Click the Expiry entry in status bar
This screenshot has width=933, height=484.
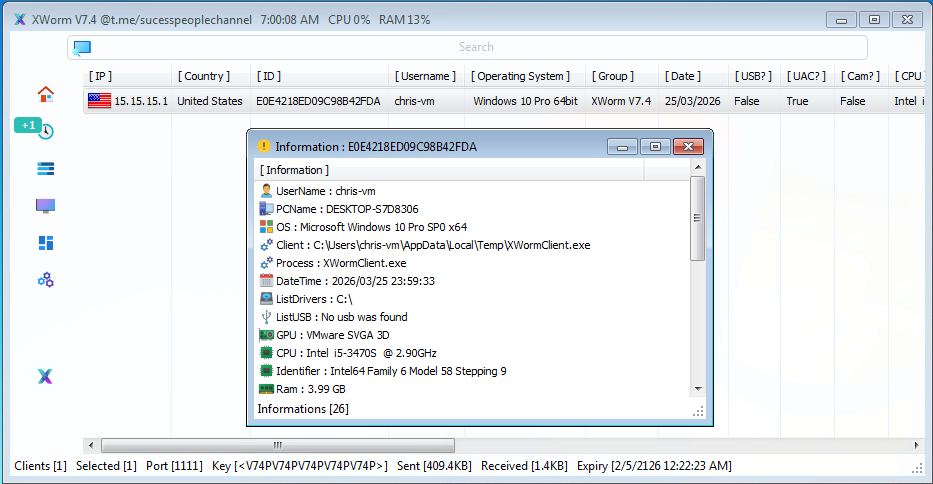pyautogui.click(x=655, y=466)
